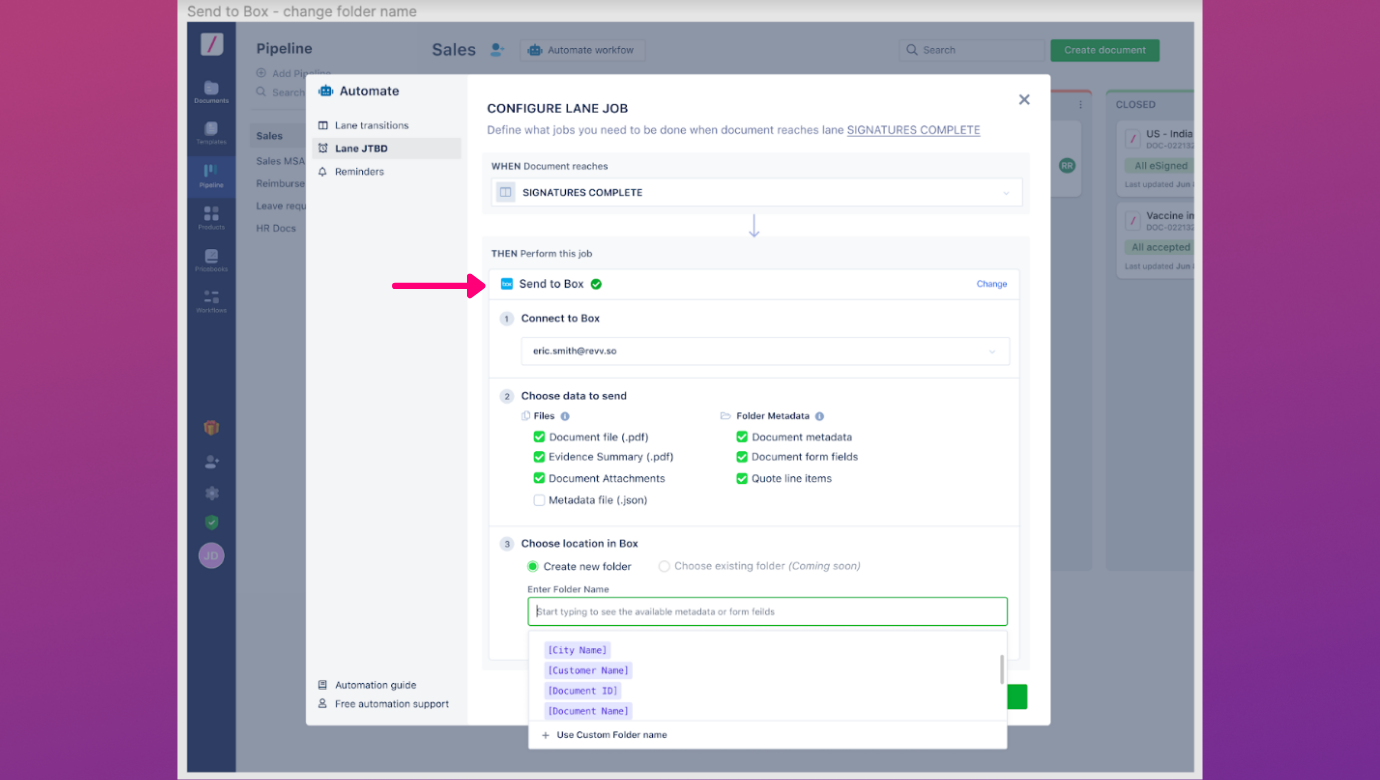Image resolution: width=1380 pixels, height=780 pixels.
Task: Select Sales MSA pipeline in list
Action: (x=280, y=161)
